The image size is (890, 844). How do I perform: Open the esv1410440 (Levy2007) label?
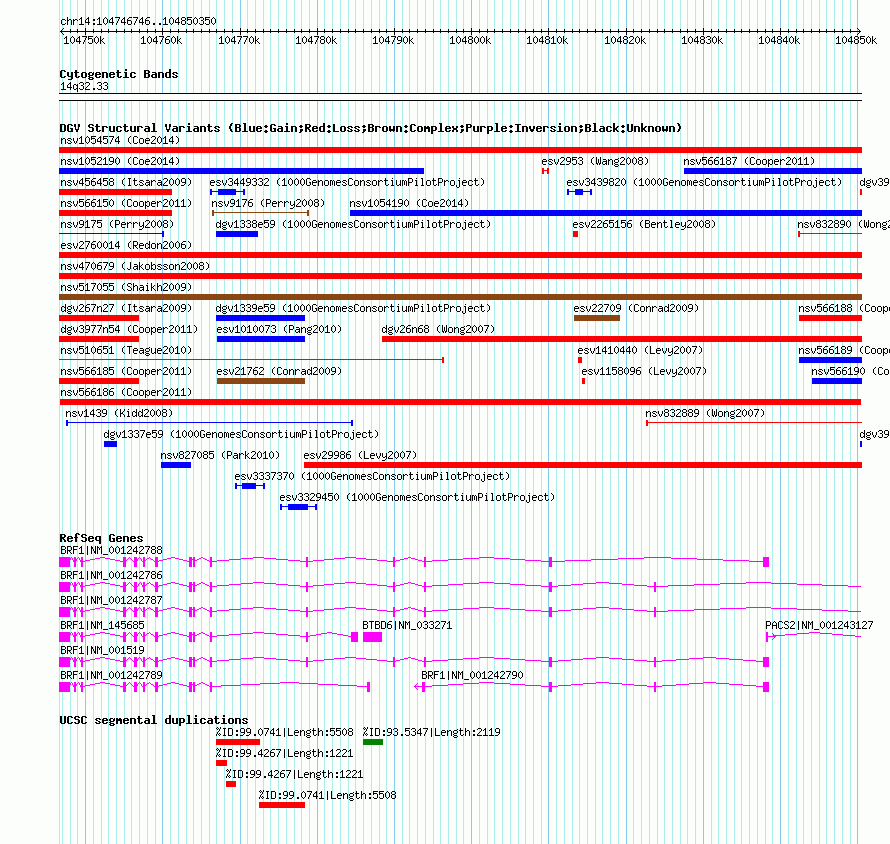[x=640, y=350]
